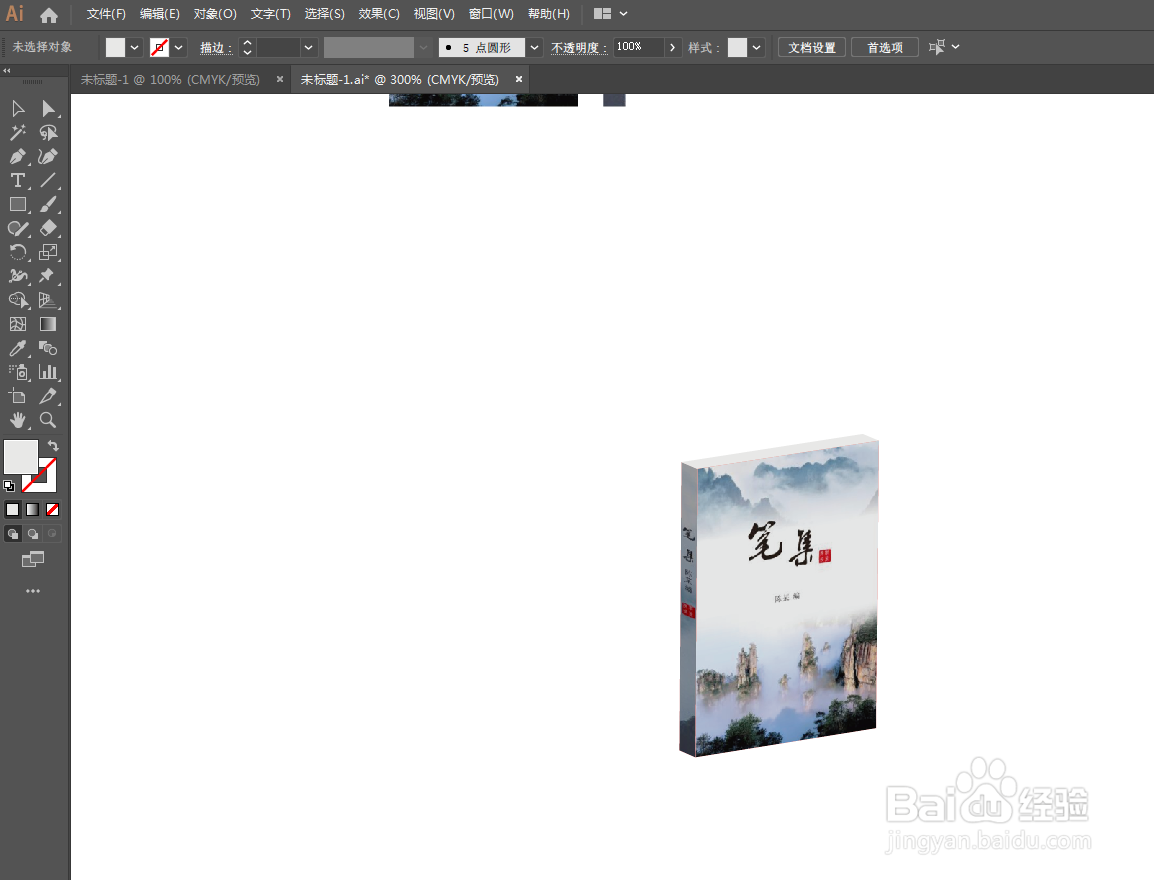Collapse the tools panel double-arrow
1154x880 pixels.
(x=7, y=71)
